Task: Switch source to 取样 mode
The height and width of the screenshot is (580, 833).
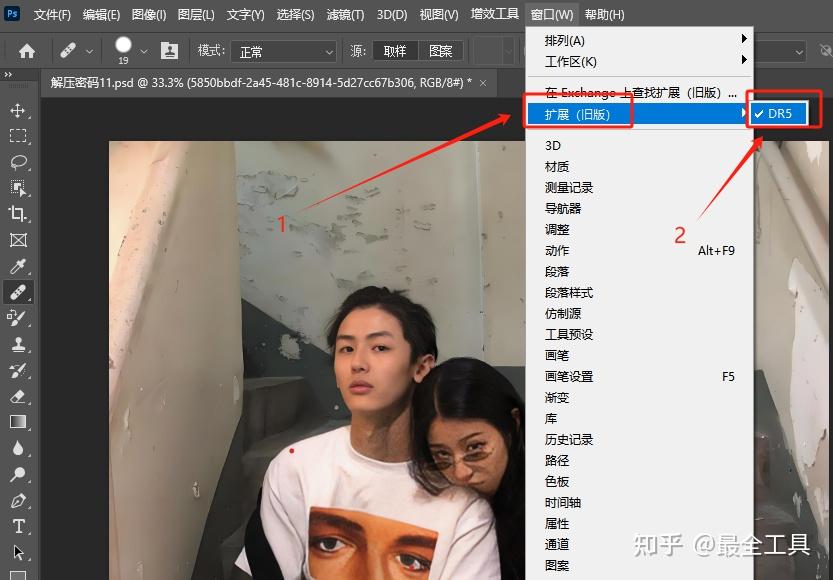Action: 394,50
